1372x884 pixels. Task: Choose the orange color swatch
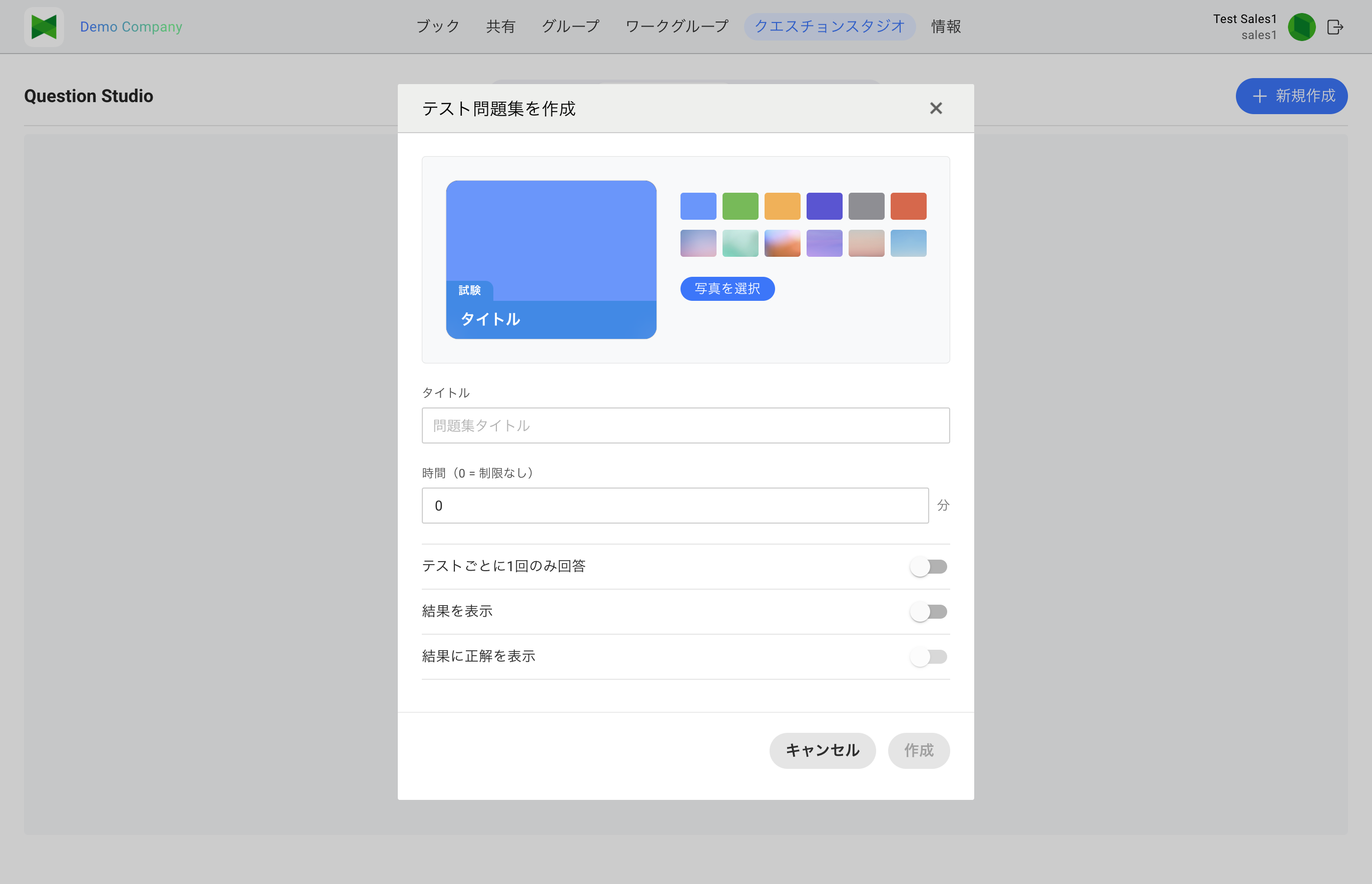point(782,206)
